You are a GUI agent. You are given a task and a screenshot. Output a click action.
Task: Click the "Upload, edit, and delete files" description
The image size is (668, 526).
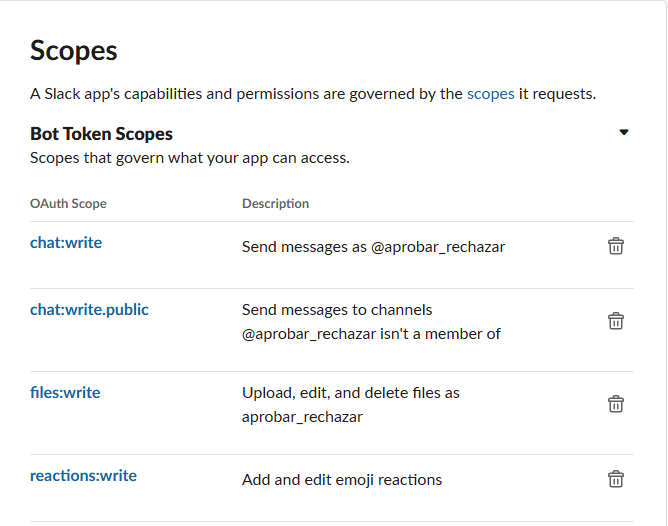(x=350, y=393)
